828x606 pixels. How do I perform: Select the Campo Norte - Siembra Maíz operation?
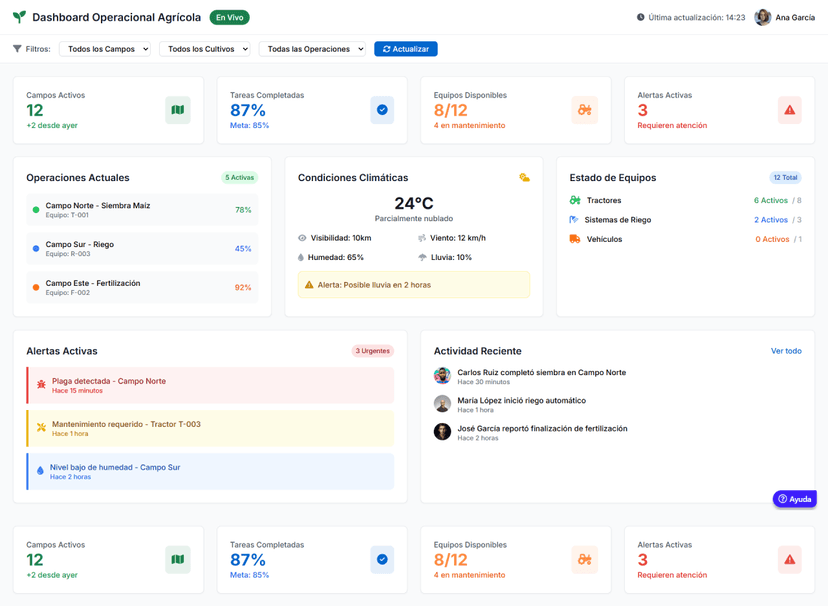(x=142, y=210)
